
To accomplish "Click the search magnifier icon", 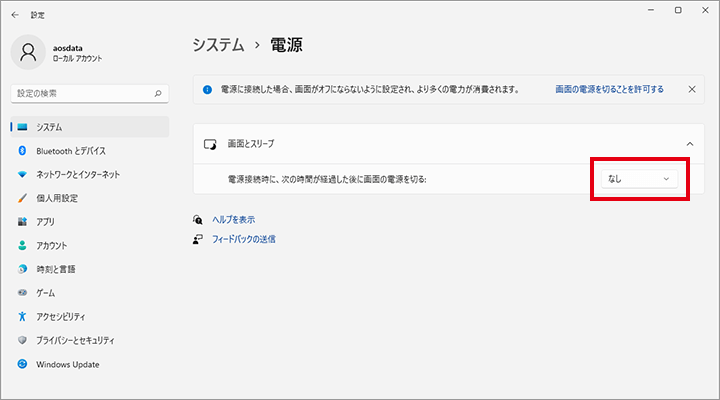I will point(158,93).
